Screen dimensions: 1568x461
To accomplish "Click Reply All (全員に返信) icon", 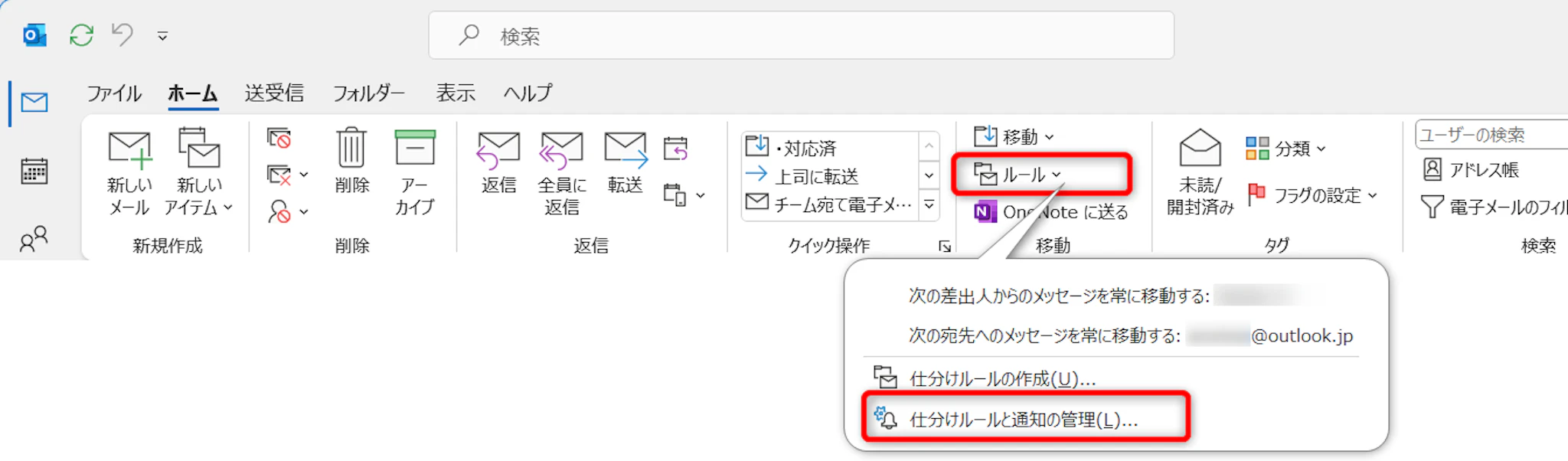I will (x=561, y=149).
